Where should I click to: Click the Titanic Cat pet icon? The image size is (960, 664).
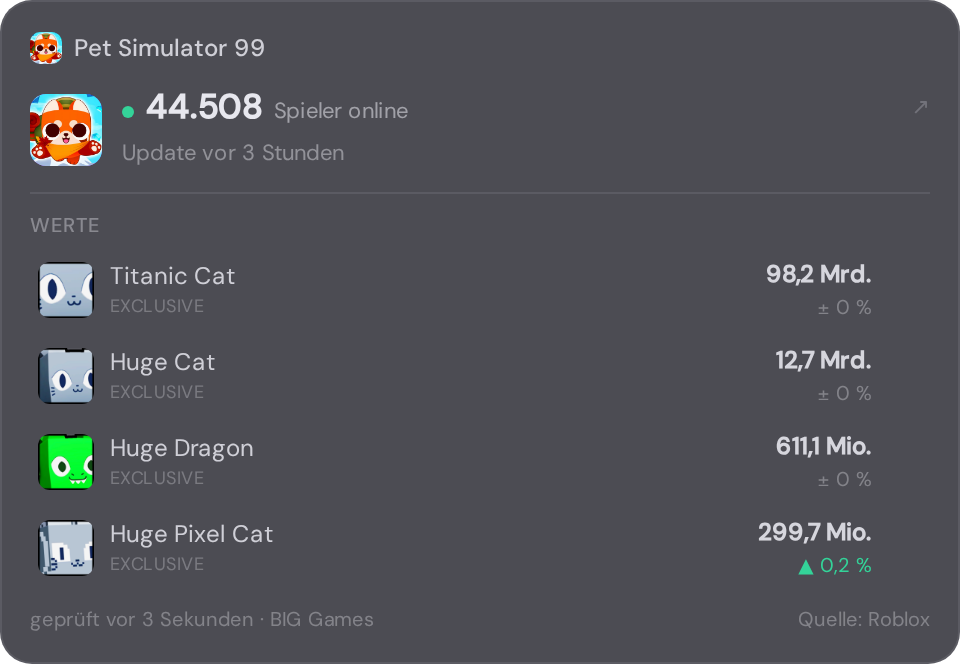coord(66,290)
